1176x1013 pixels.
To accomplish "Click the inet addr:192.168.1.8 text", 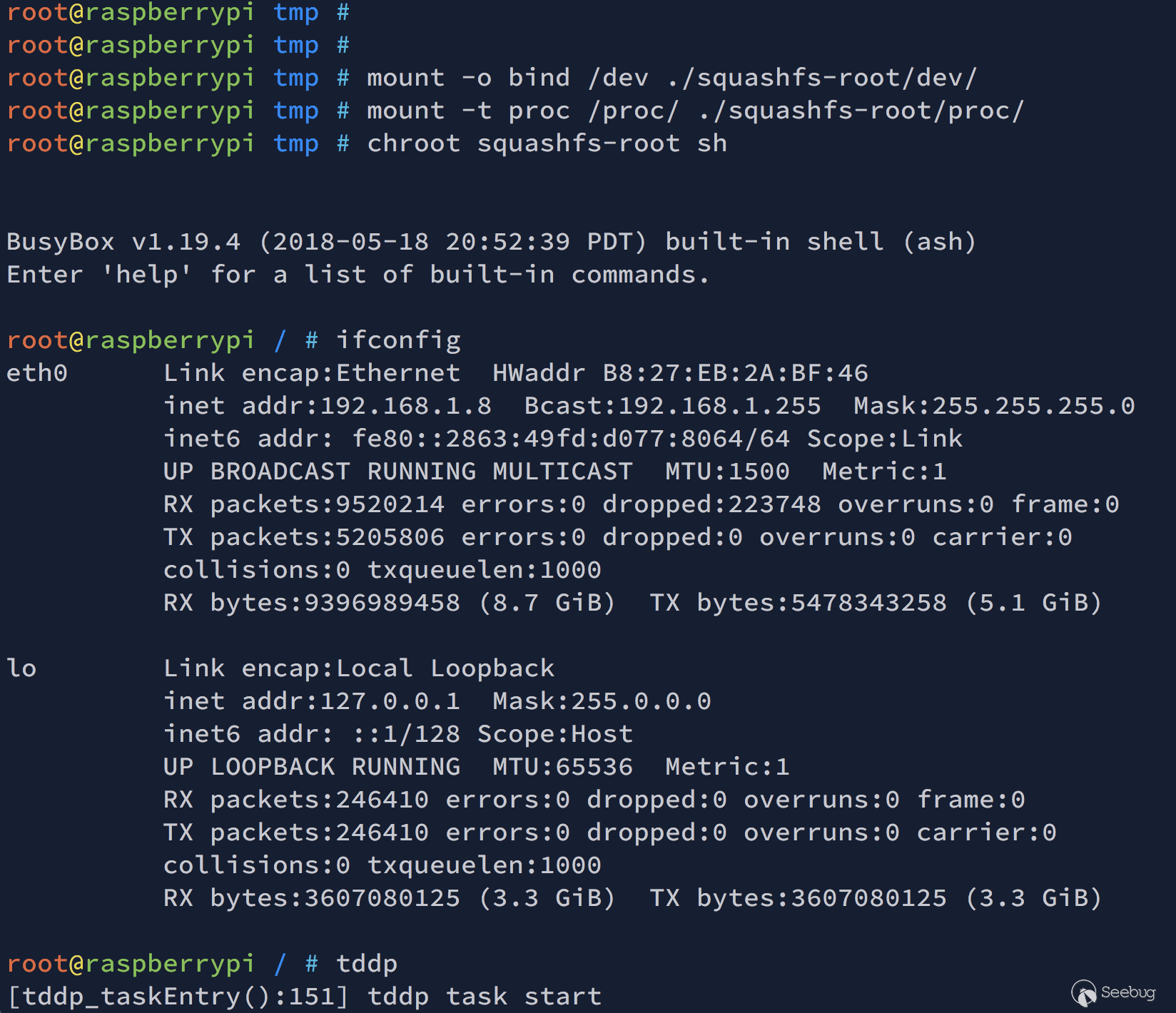I will pos(328,406).
